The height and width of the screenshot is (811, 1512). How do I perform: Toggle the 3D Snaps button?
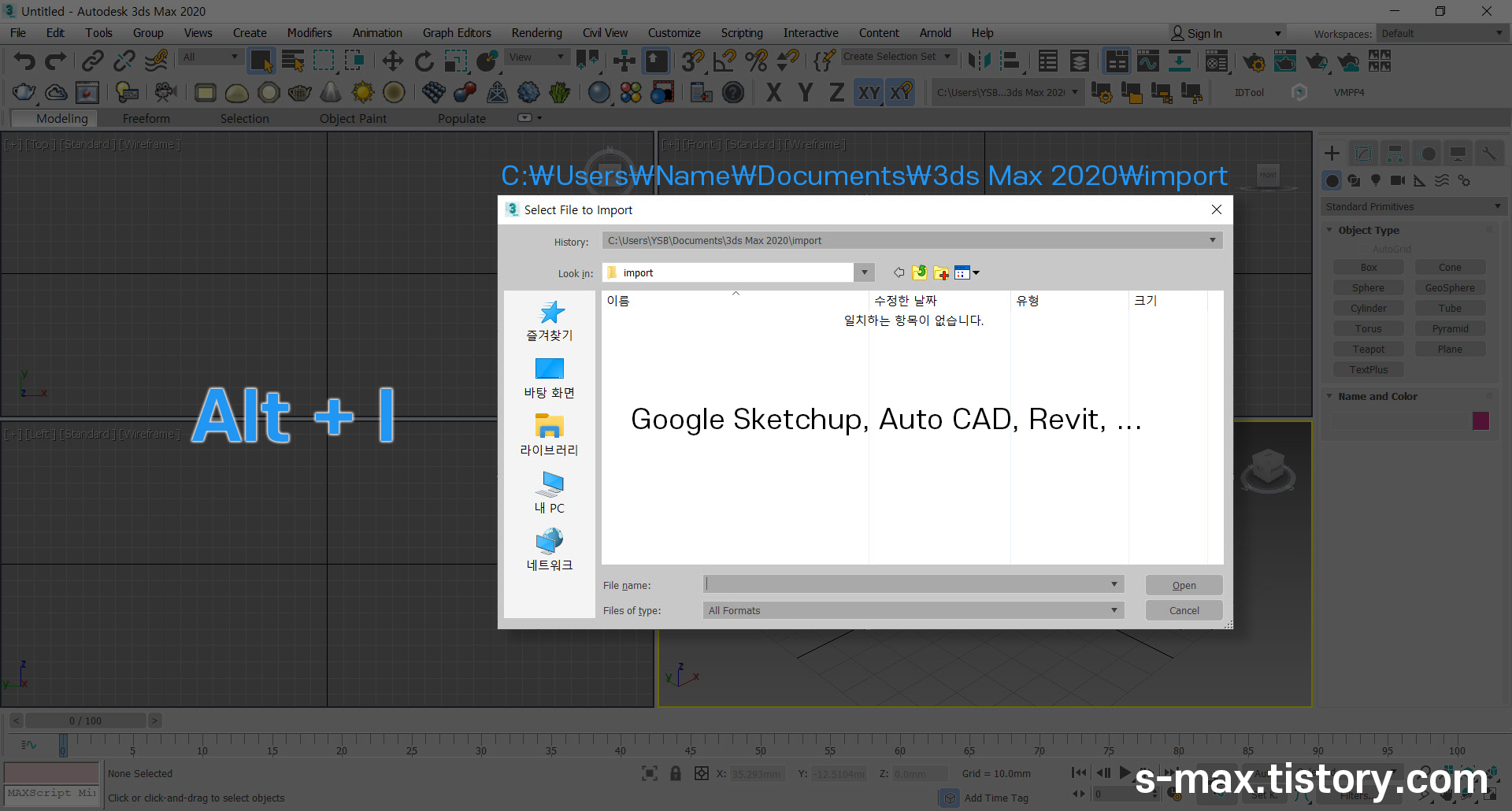[693, 61]
